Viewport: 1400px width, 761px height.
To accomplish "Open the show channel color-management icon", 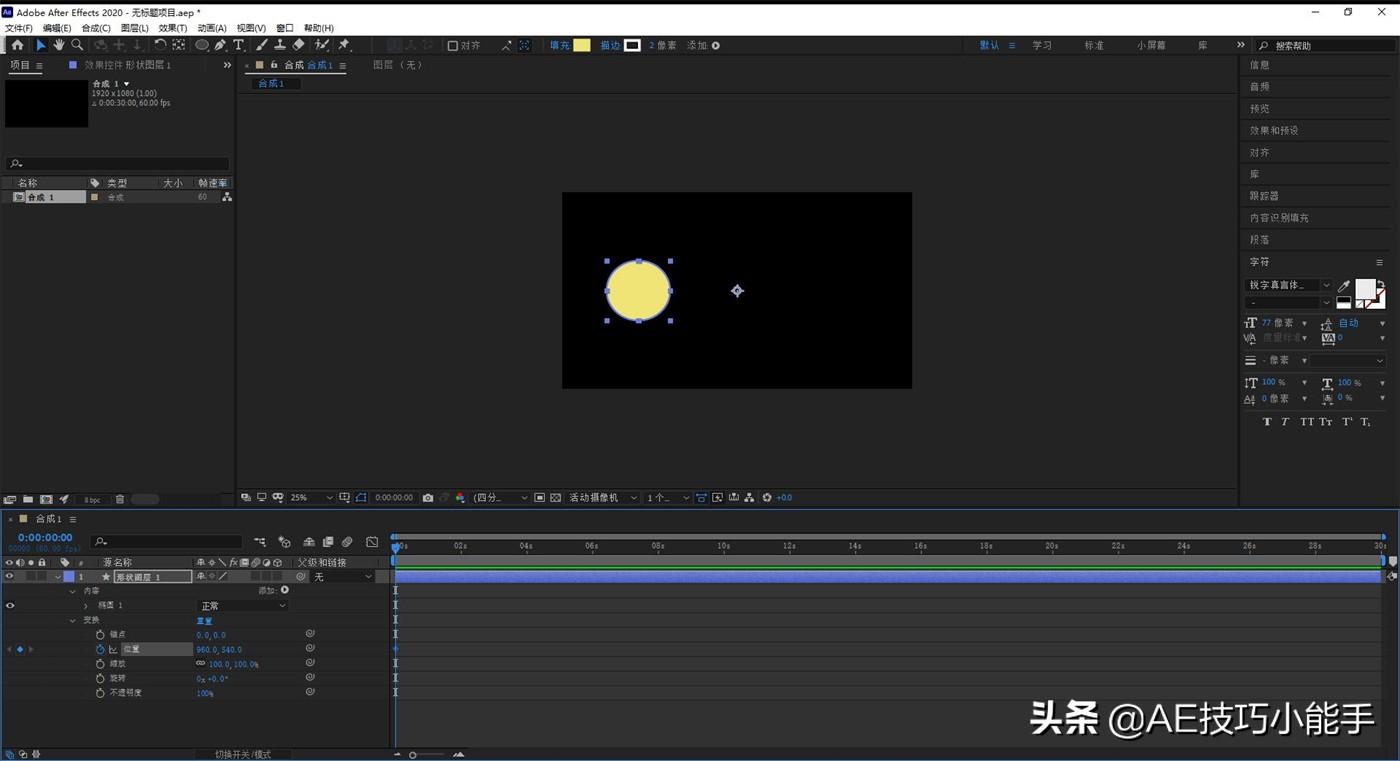I will pos(460,497).
